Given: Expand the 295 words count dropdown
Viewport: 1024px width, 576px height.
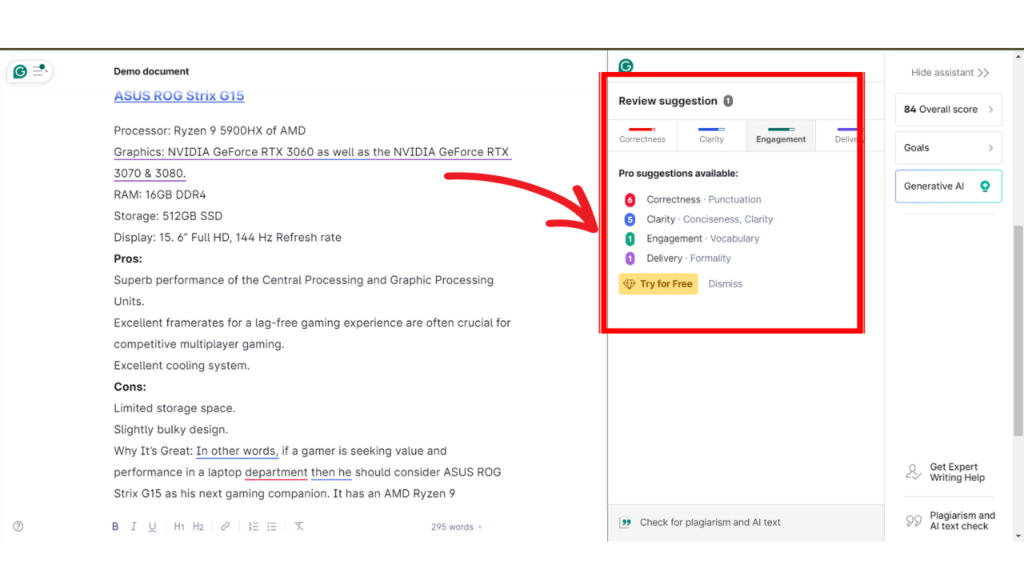Looking at the screenshot, I should tap(456, 527).
